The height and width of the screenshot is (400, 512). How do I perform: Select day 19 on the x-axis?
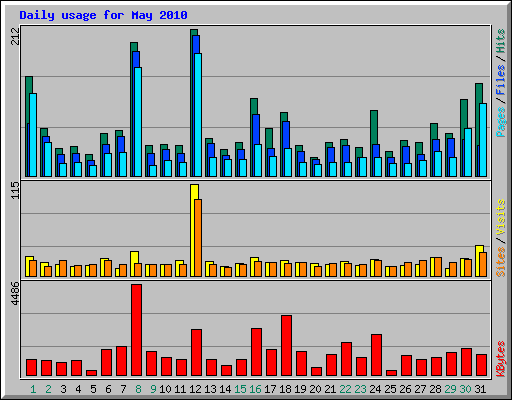300,389
